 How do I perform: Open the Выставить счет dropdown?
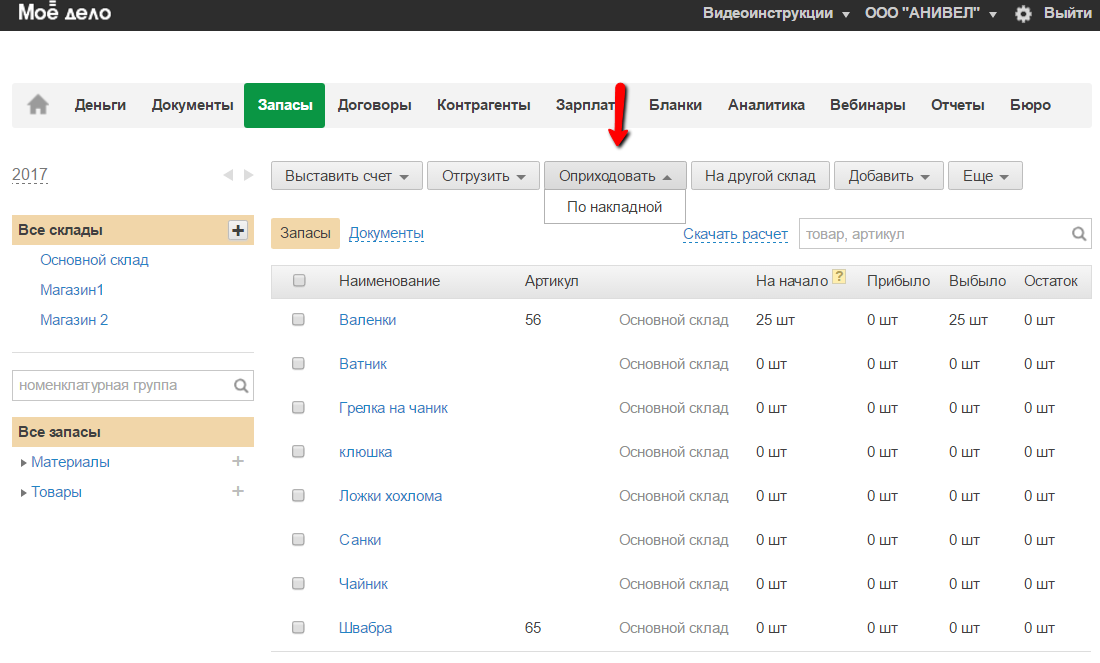(x=346, y=176)
